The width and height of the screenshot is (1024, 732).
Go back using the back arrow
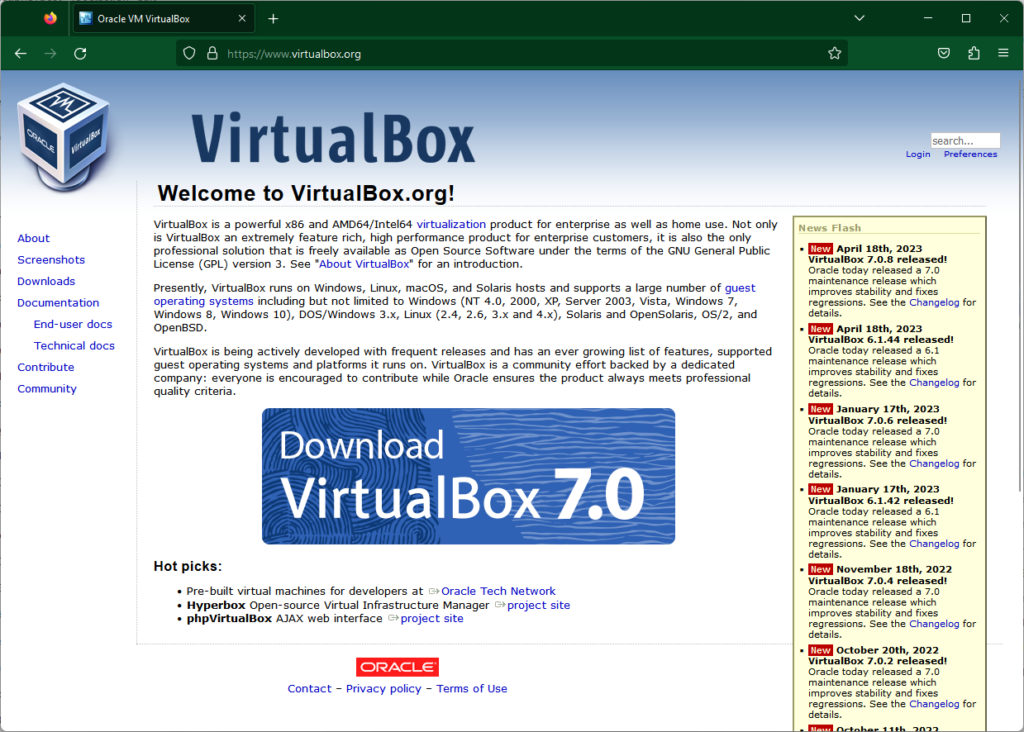pyautogui.click(x=21, y=54)
